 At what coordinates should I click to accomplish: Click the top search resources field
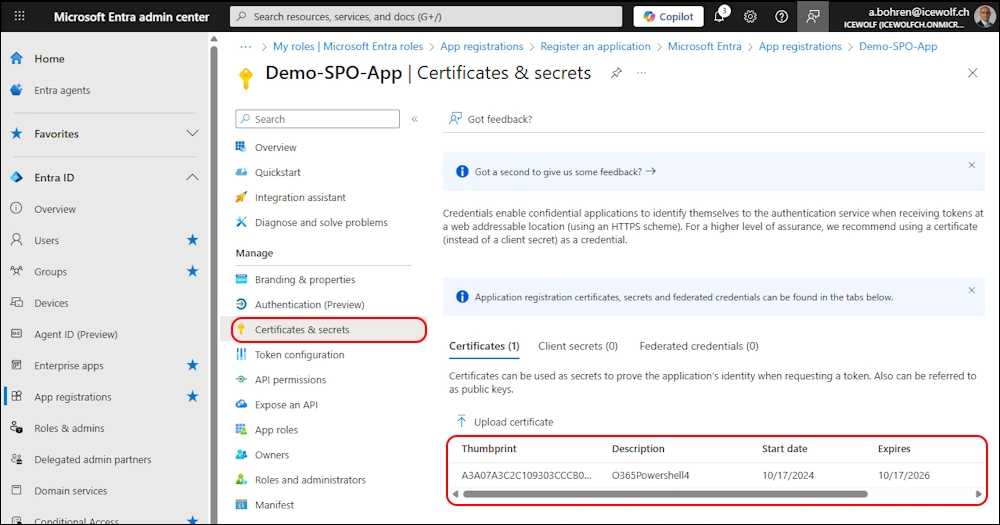[425, 17]
